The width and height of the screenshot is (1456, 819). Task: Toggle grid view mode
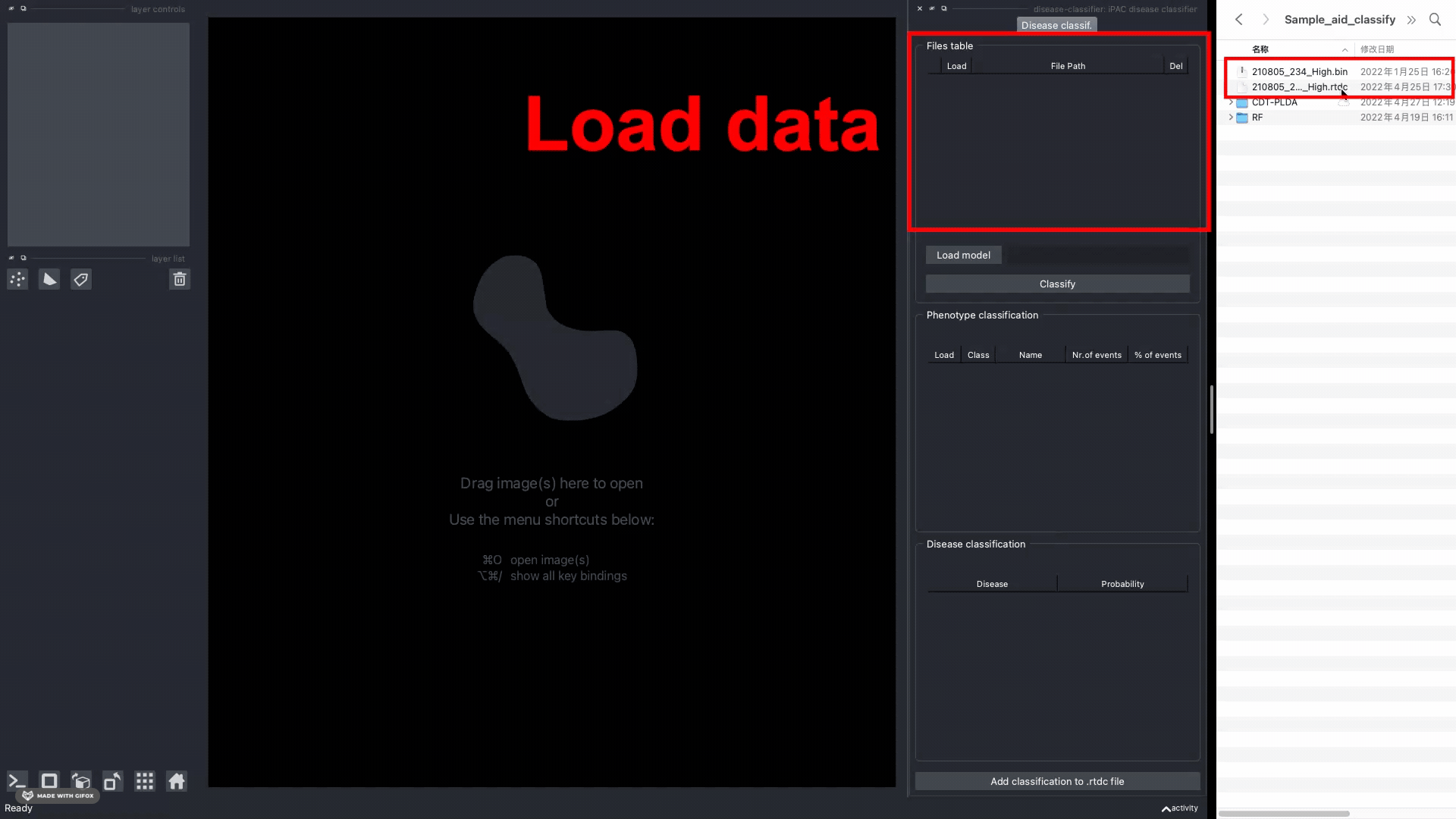coord(145,781)
